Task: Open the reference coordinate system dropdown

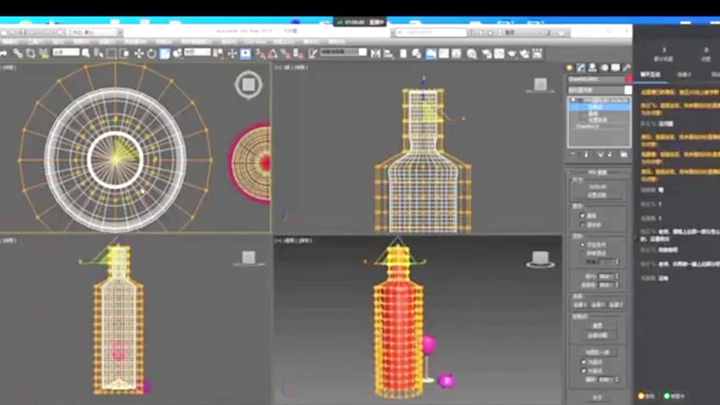Action: point(197,52)
